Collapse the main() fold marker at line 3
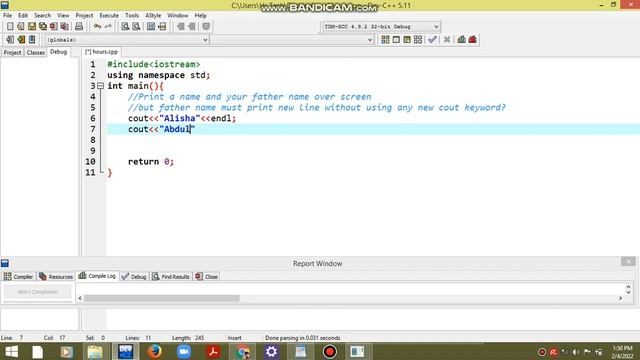Image resolution: width=640 pixels, height=360 pixels. click(x=100, y=86)
